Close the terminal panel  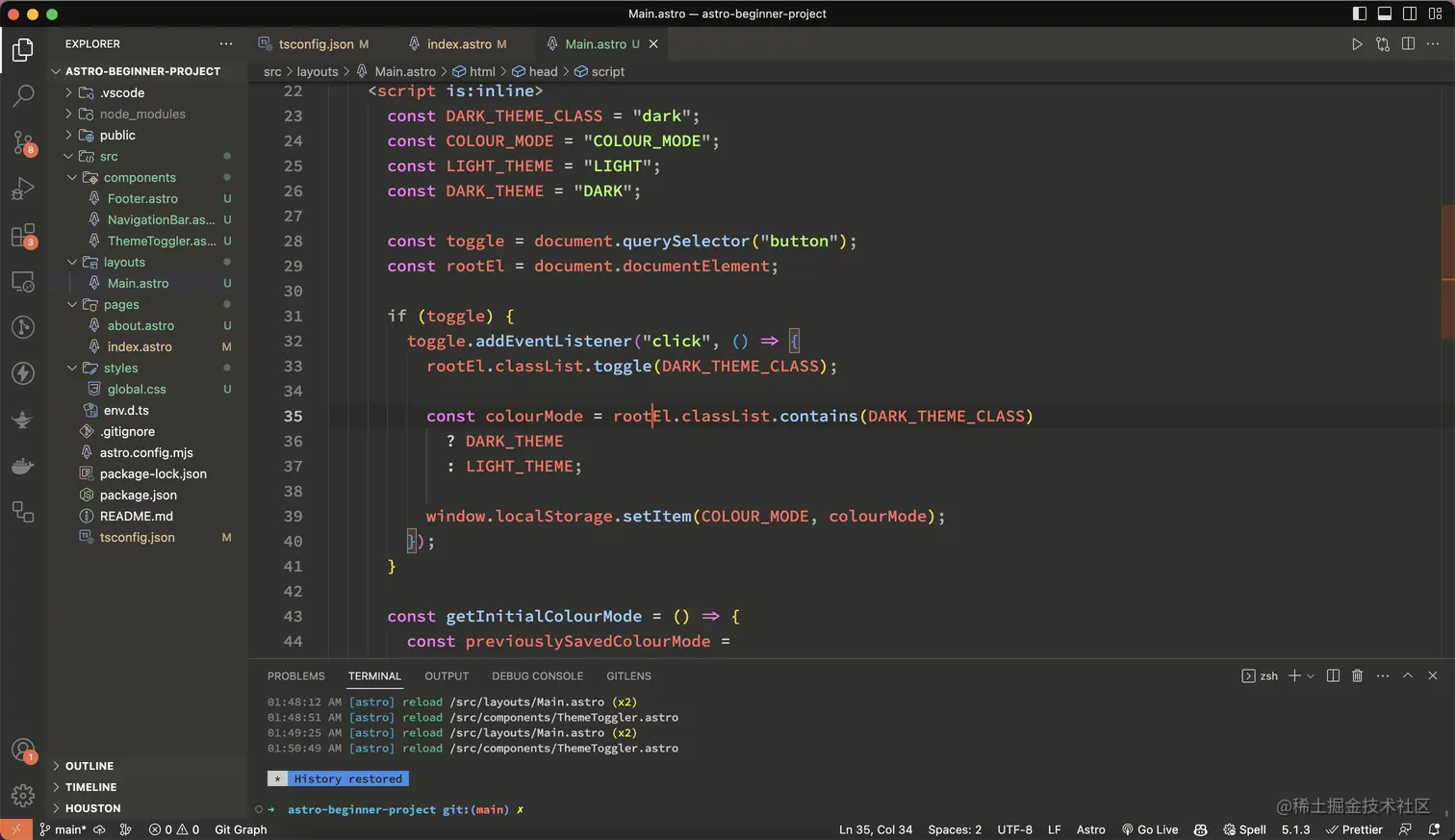point(1433,675)
